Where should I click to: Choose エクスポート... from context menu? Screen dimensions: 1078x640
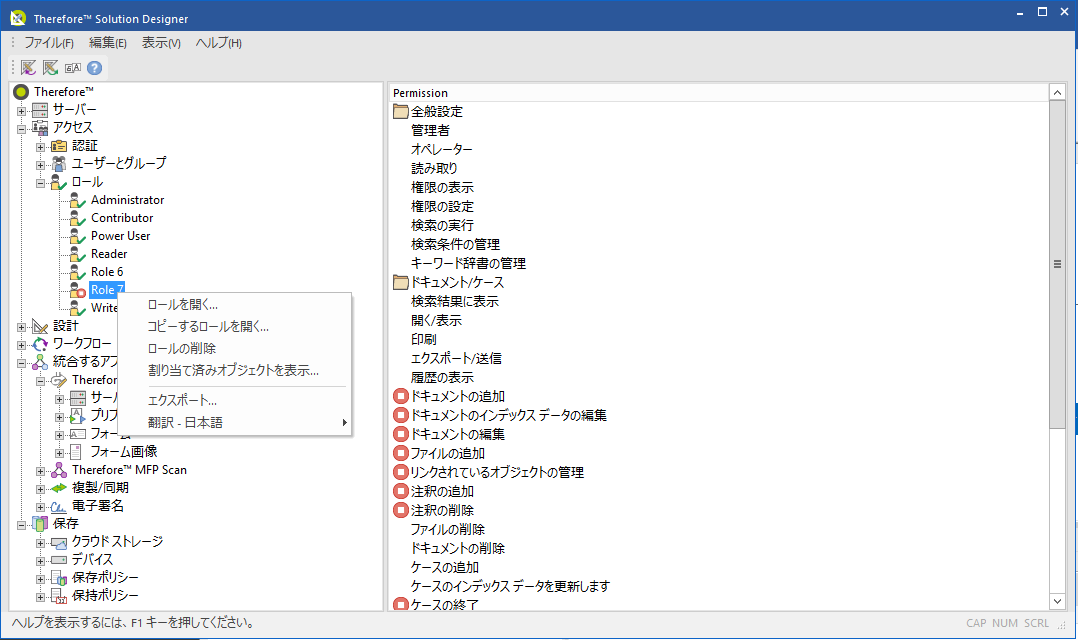(235, 400)
